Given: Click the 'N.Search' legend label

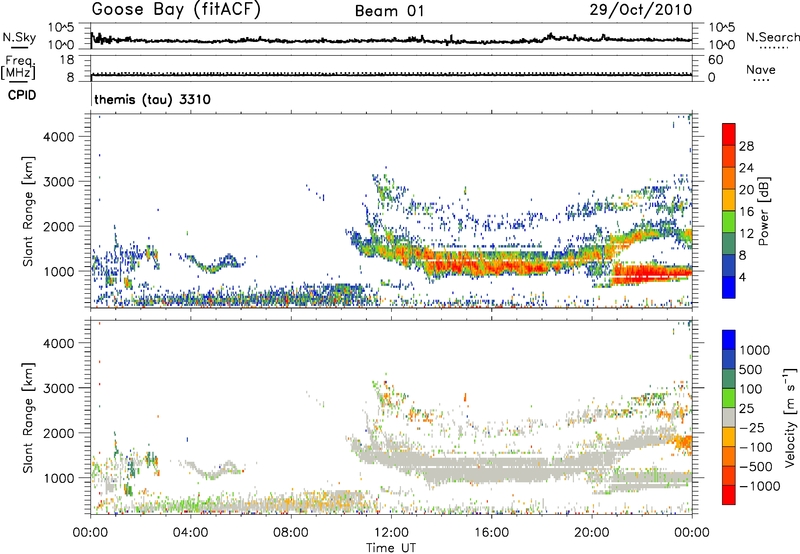Looking at the screenshot, I should 772,37.
